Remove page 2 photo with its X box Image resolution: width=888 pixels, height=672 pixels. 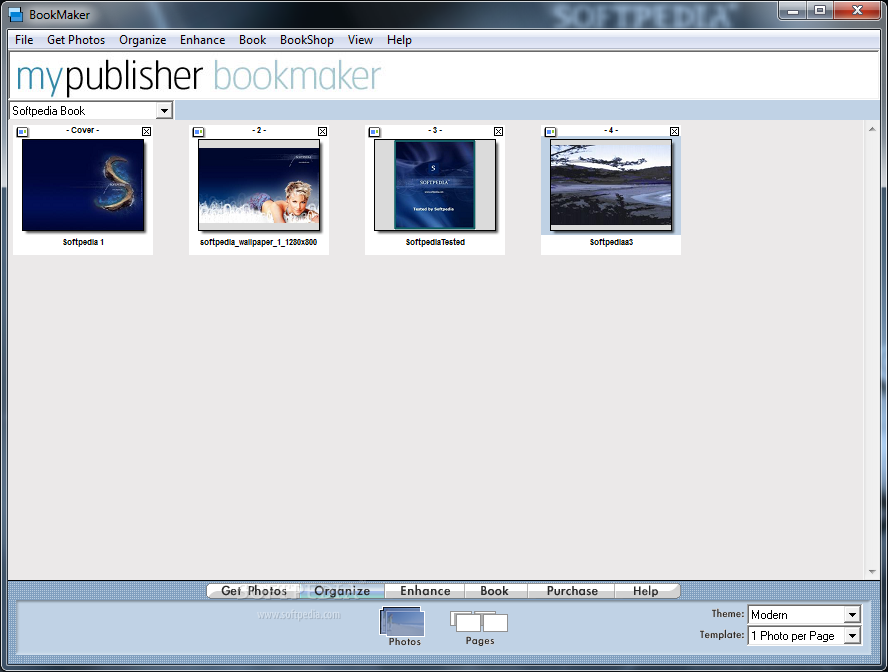322,131
